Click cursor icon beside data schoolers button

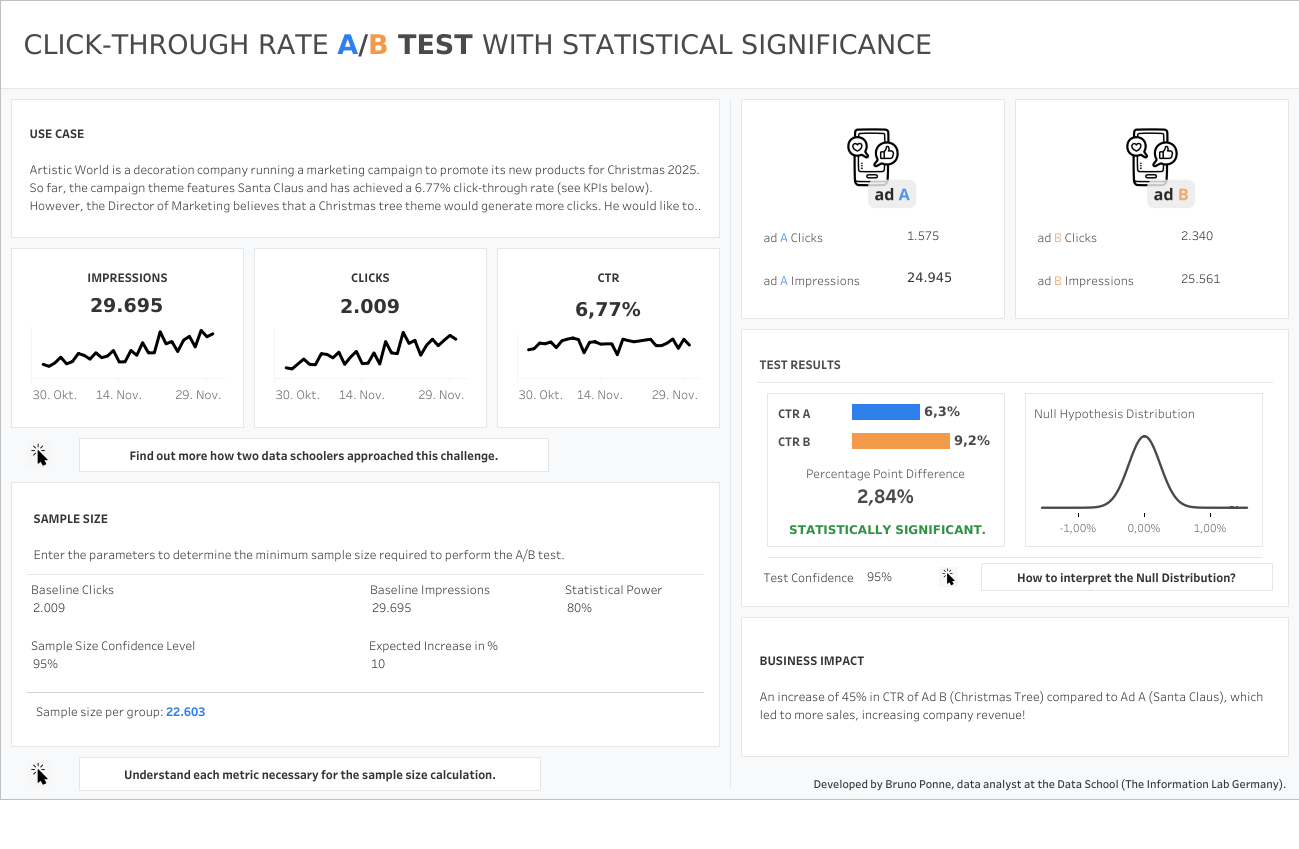(x=40, y=455)
